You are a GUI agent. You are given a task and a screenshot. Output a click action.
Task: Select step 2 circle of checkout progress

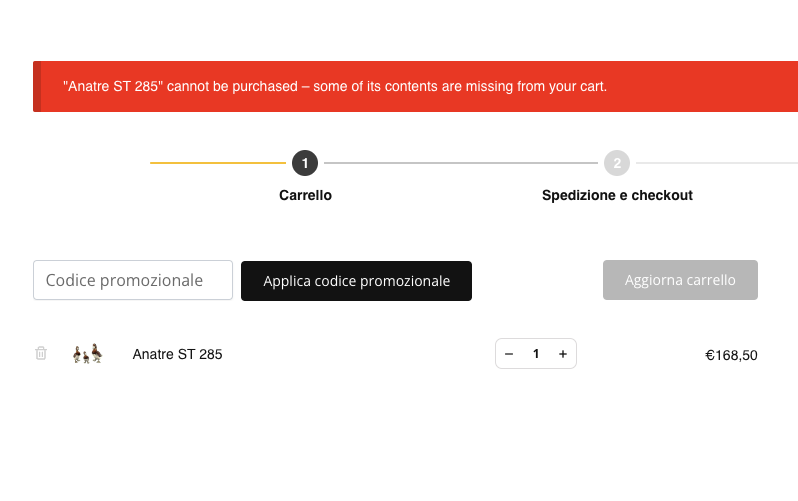click(617, 163)
